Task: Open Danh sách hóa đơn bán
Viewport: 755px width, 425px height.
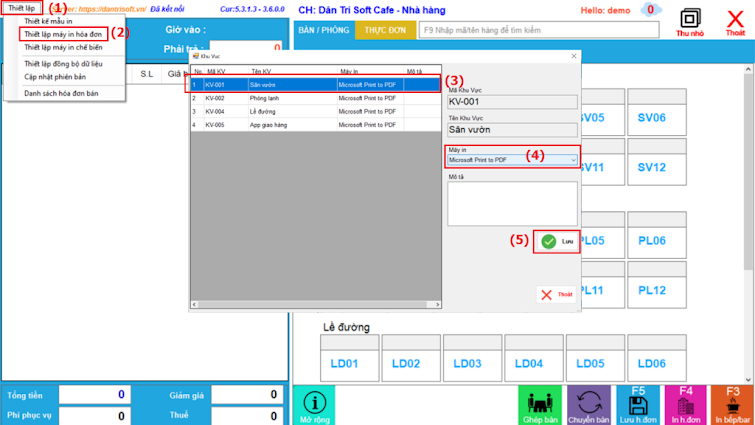Action: point(61,93)
